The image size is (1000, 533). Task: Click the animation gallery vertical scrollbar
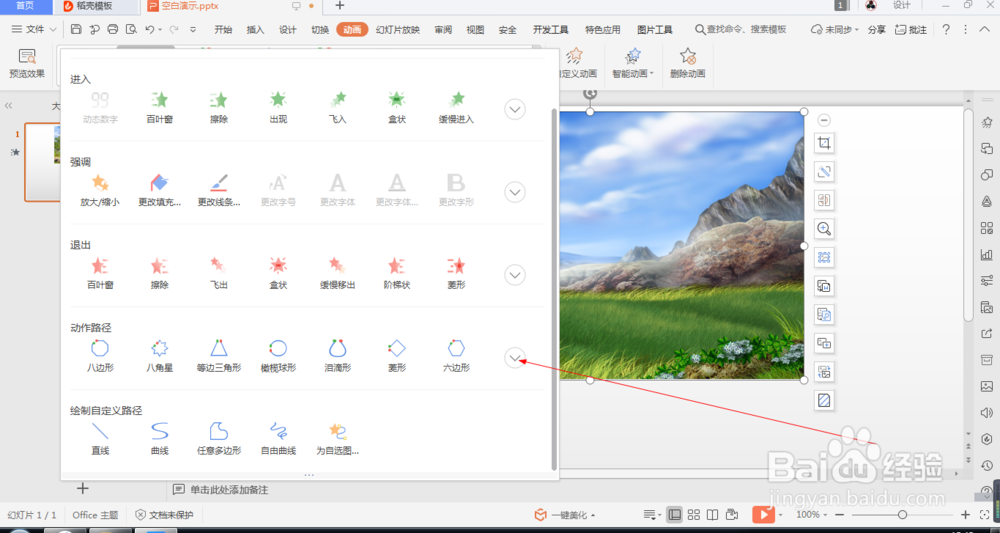[554, 289]
